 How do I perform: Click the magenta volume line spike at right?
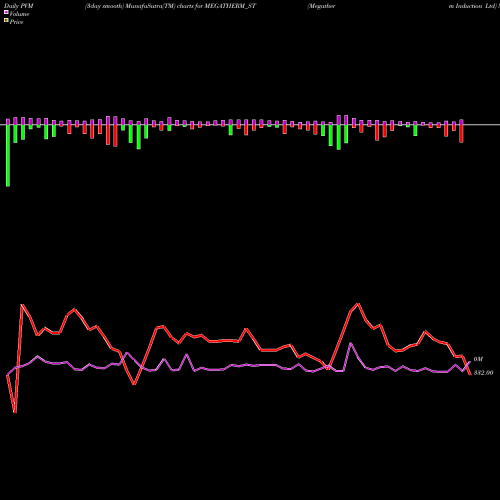click(x=351, y=343)
